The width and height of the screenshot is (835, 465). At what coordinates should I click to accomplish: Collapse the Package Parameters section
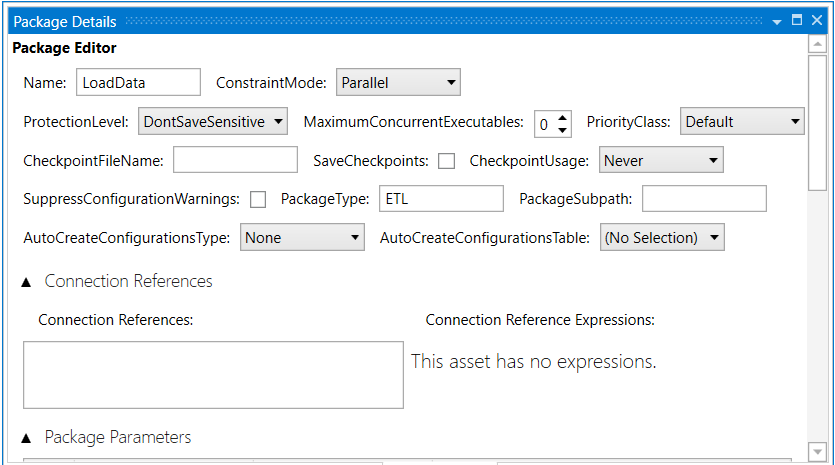tap(27, 438)
